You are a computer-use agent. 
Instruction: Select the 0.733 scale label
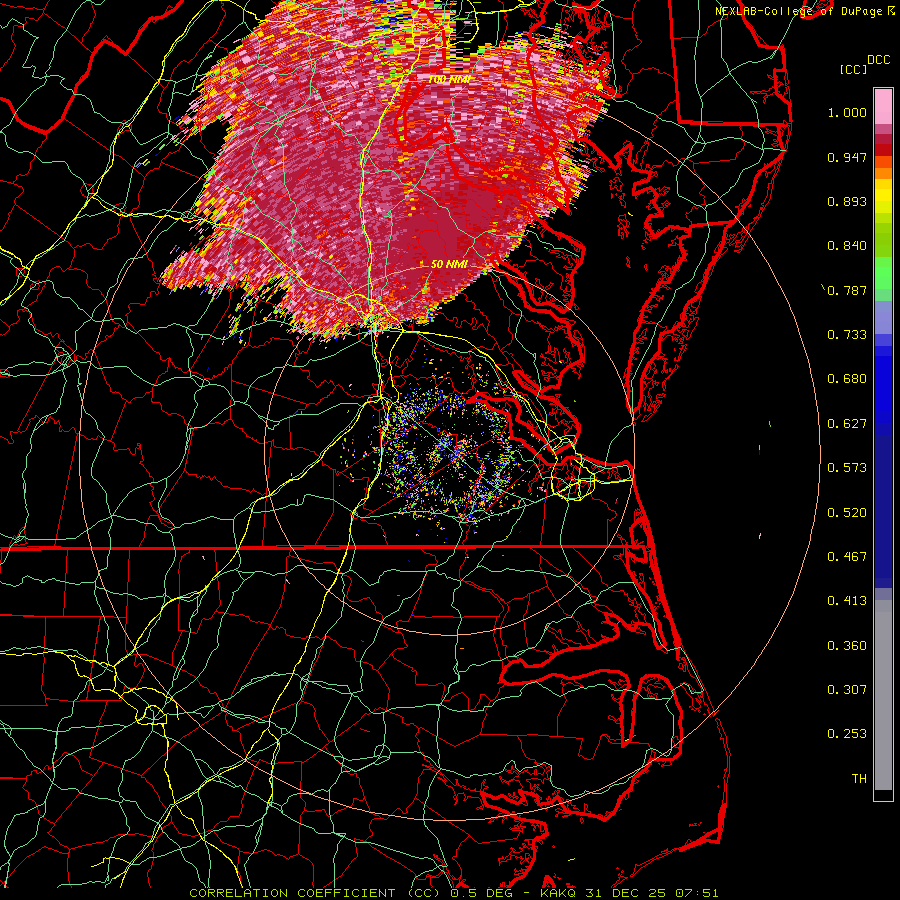click(847, 335)
